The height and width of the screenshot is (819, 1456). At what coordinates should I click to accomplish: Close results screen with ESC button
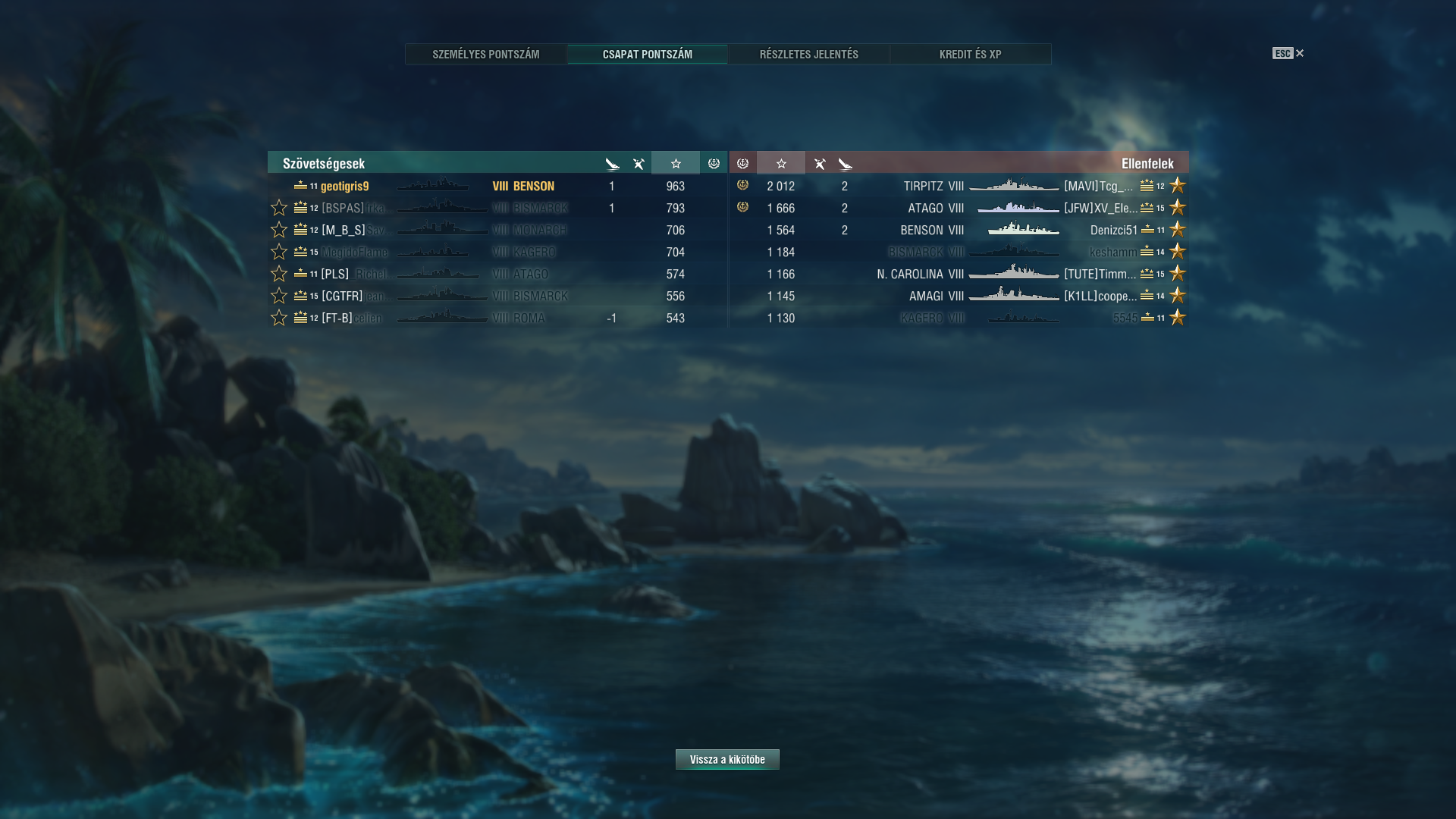(1288, 53)
